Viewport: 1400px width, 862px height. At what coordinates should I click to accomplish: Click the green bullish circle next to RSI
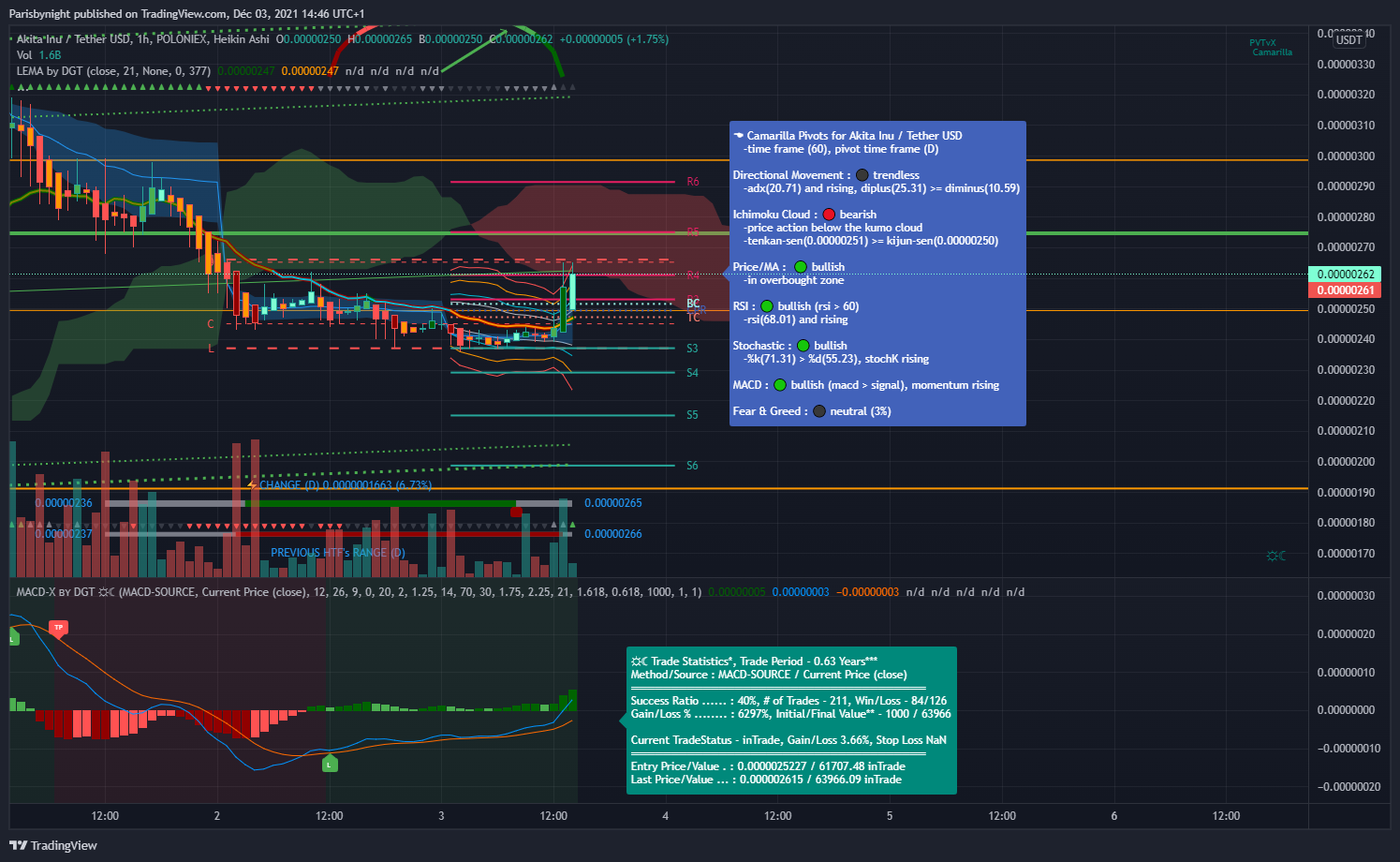[766, 306]
